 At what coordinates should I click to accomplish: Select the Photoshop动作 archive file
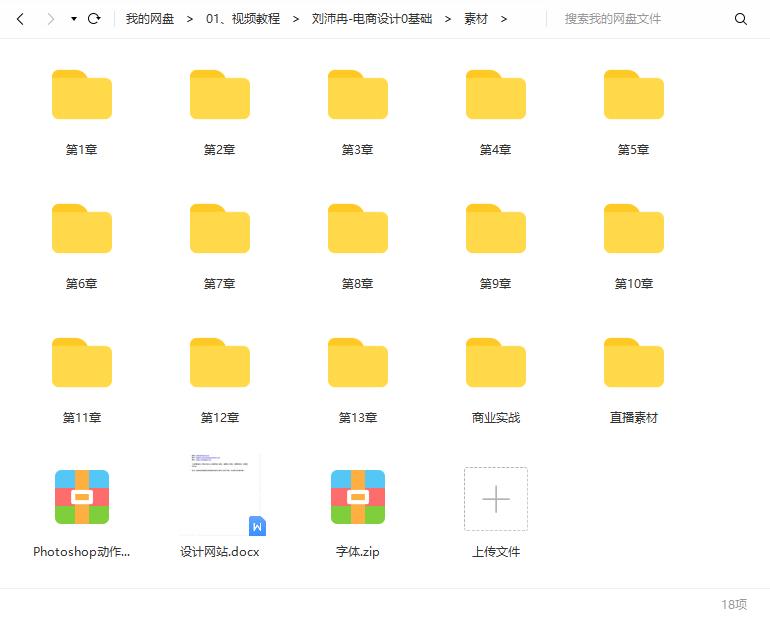tap(82, 498)
